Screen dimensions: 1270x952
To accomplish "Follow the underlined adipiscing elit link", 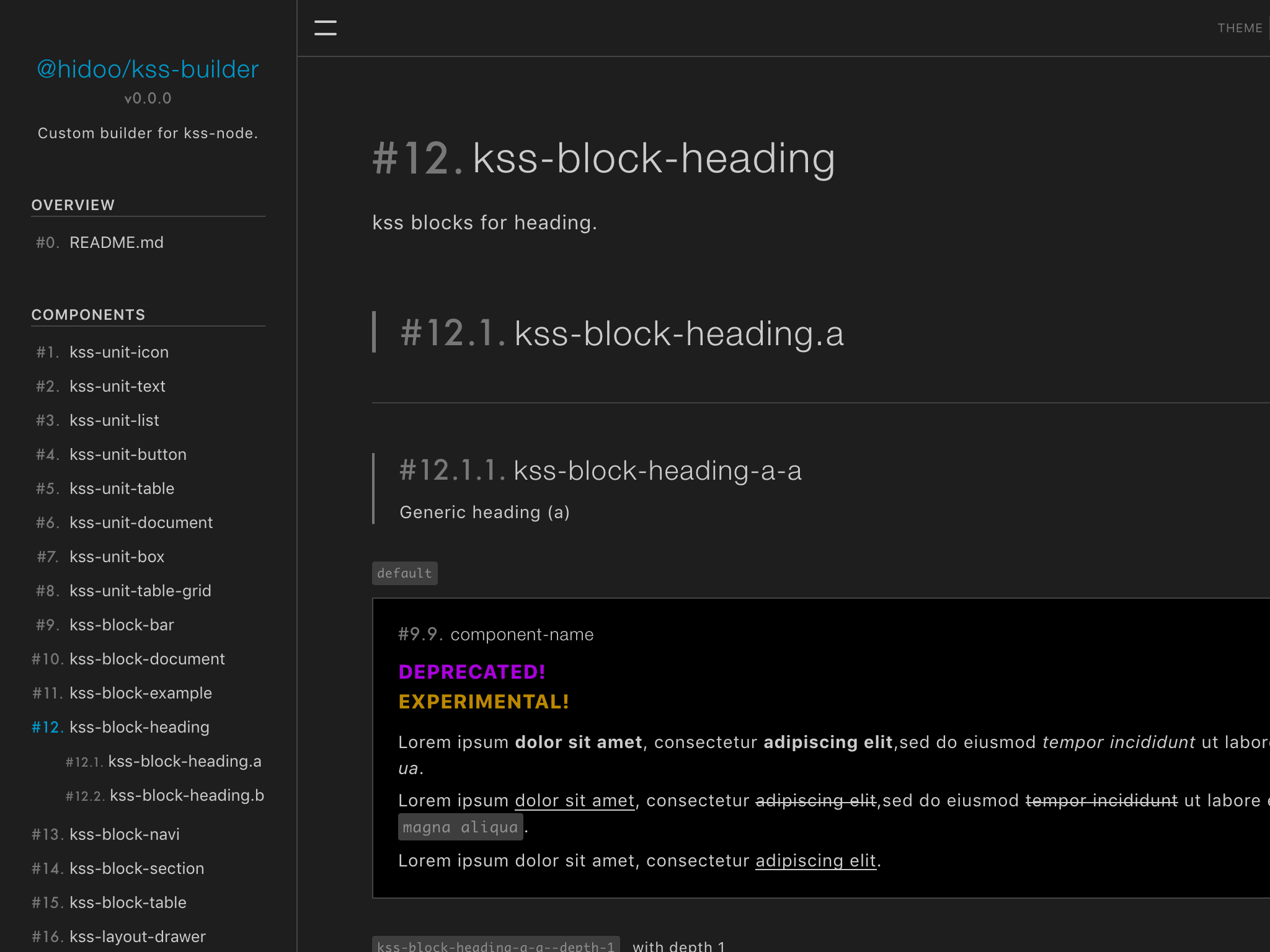I will (815, 861).
